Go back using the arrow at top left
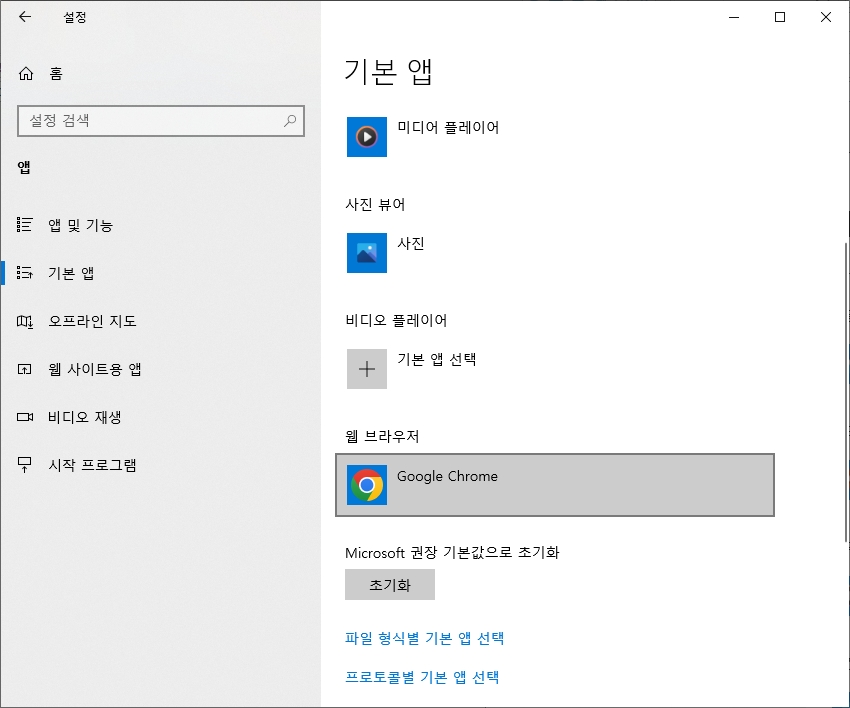 click(22, 17)
